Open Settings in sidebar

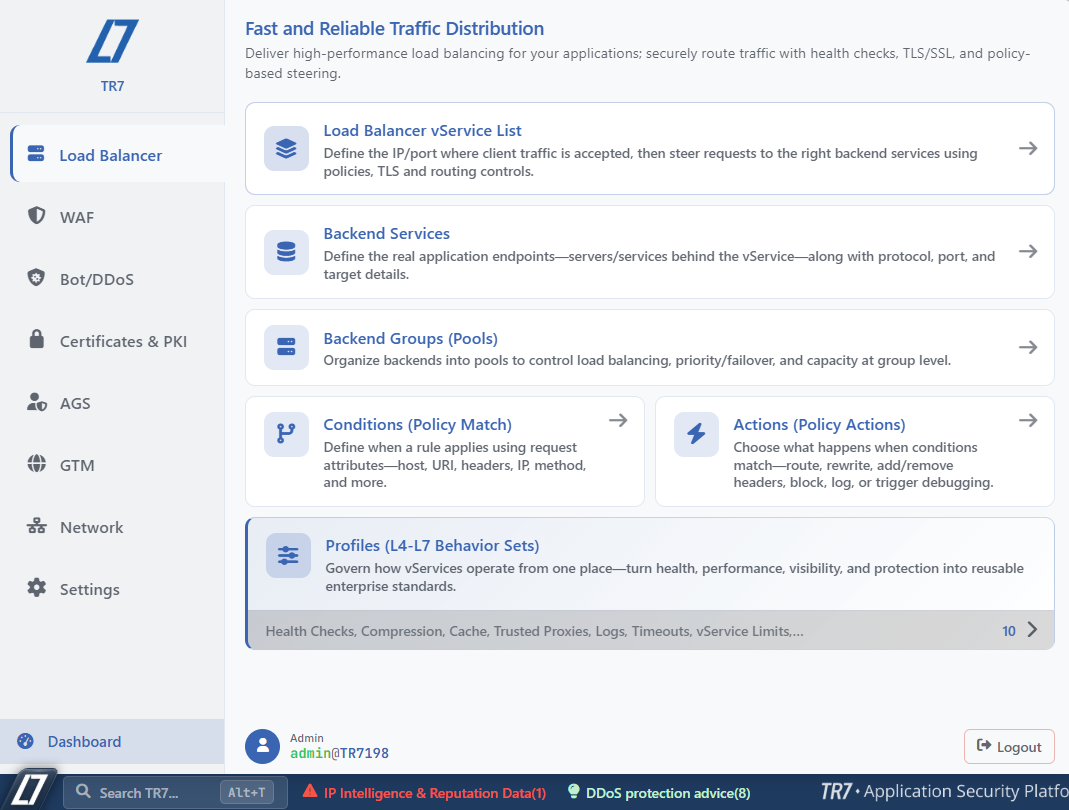point(89,589)
